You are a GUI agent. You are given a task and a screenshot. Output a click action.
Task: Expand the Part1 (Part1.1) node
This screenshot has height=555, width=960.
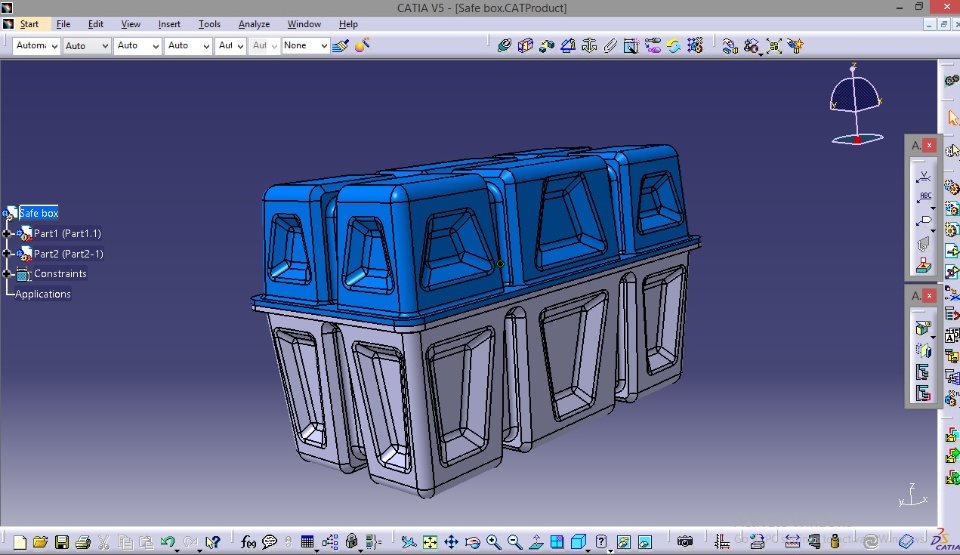[x=7, y=233]
